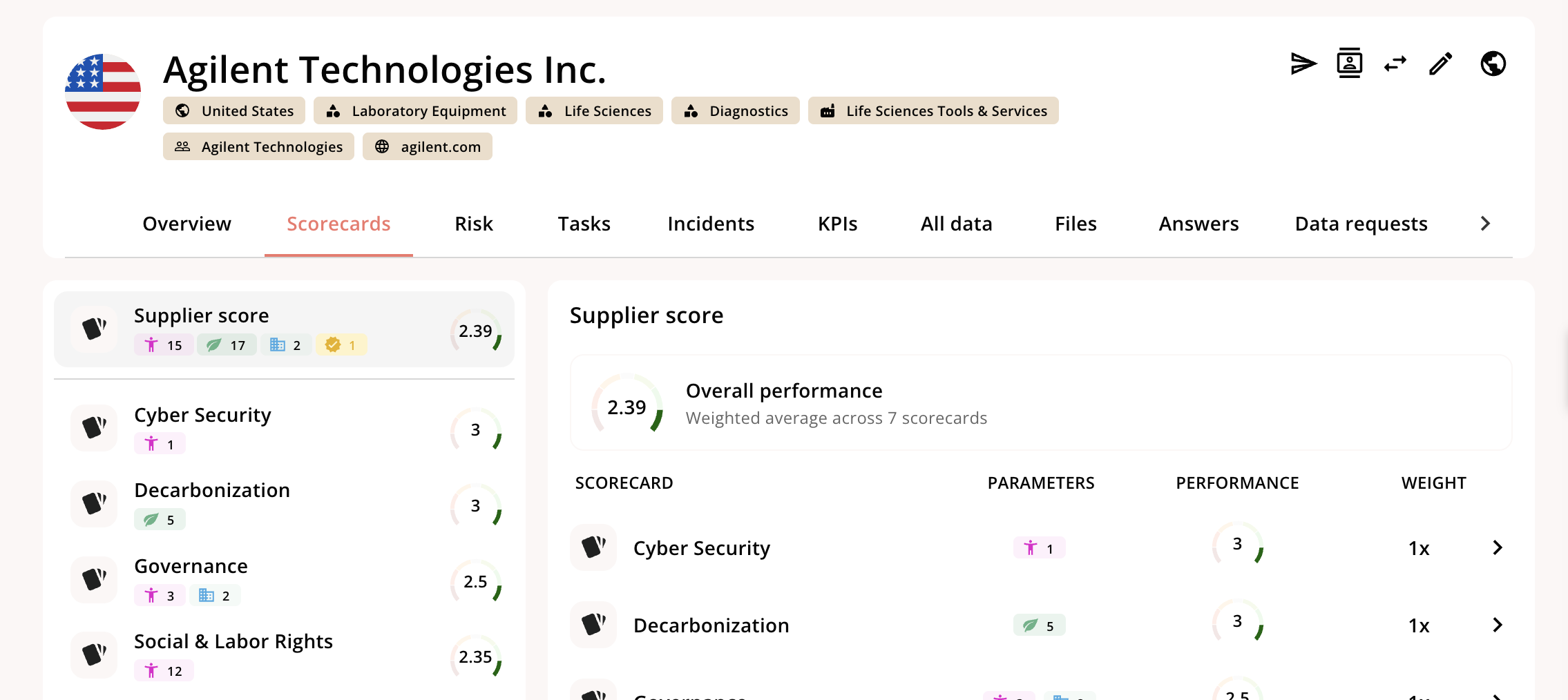Show more tabs with right chevron

[1485, 224]
